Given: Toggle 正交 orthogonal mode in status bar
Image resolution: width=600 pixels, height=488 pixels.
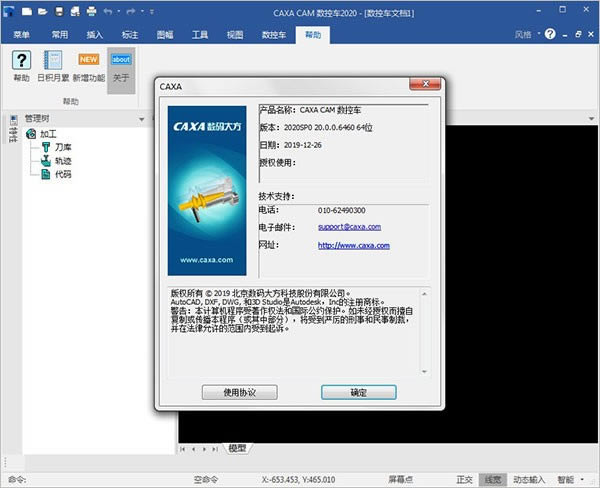Looking at the screenshot, I should click(464, 480).
